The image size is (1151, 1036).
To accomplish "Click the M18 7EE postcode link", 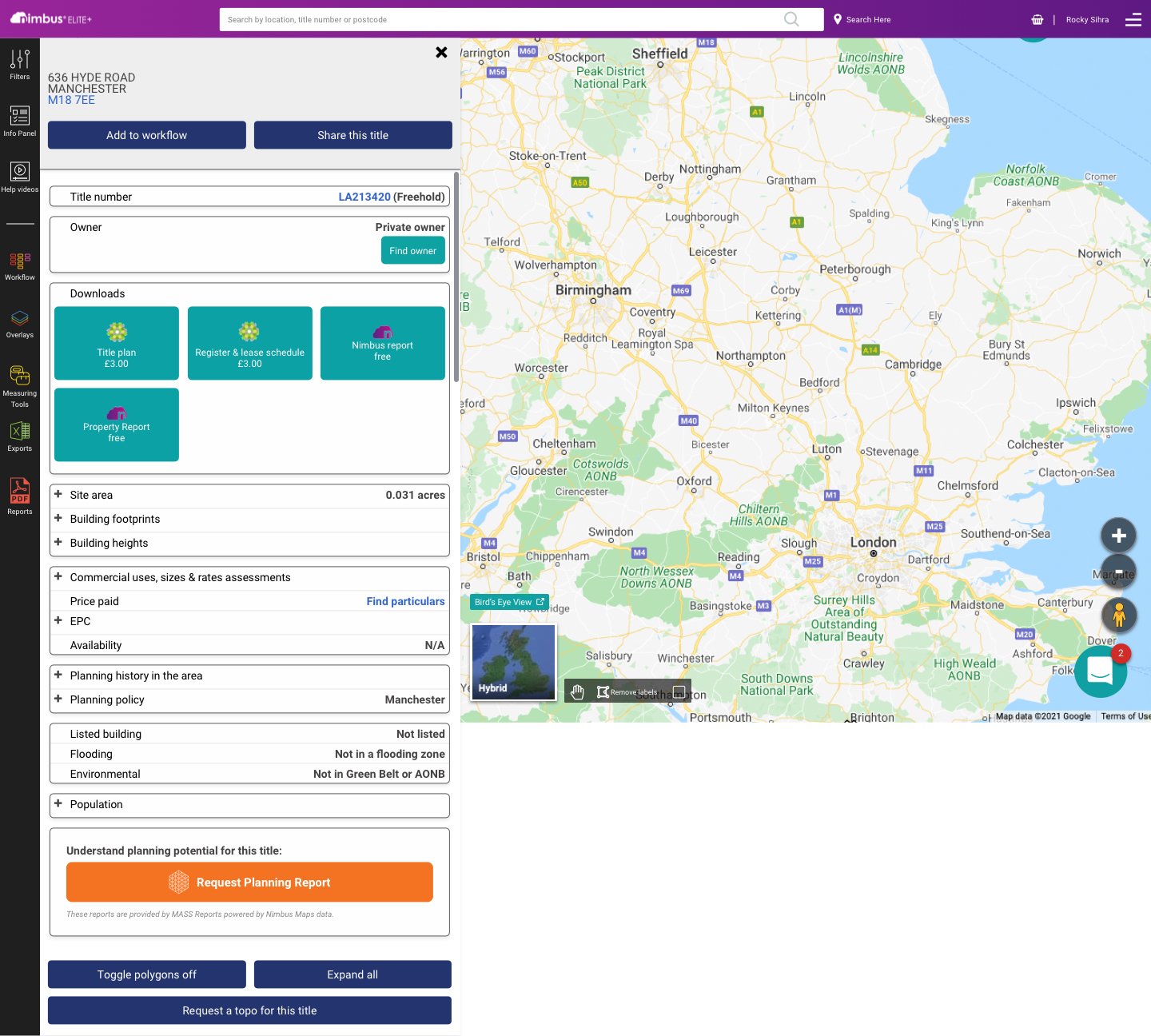I will [71, 100].
